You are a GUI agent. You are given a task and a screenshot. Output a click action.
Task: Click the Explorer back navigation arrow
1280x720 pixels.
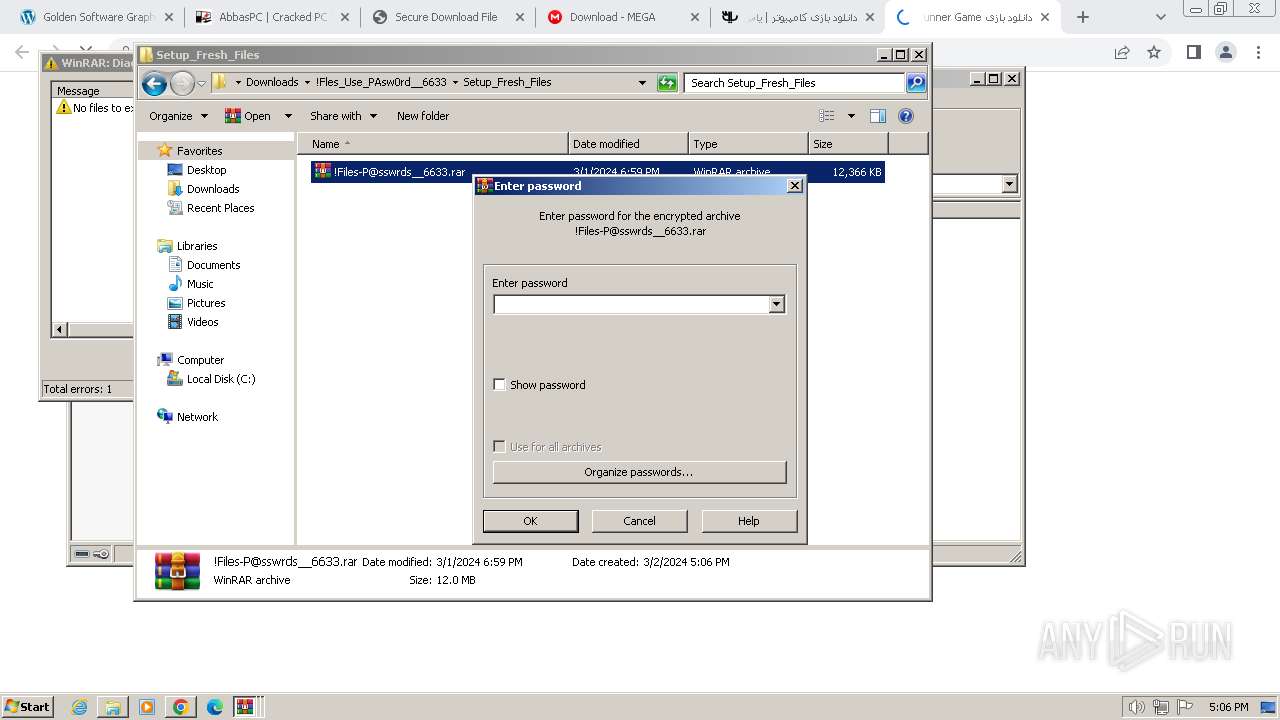point(154,83)
